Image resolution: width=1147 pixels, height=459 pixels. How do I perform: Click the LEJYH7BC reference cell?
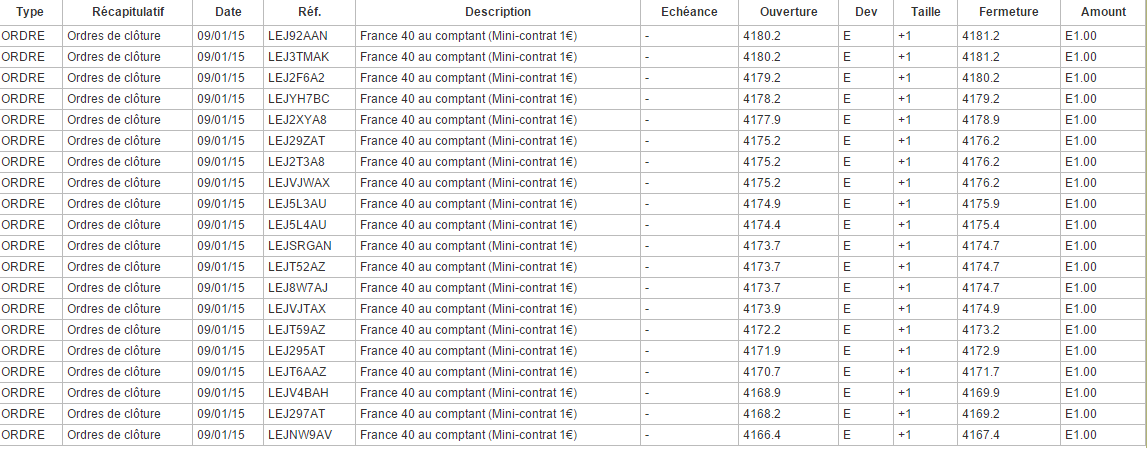pyautogui.click(x=298, y=99)
